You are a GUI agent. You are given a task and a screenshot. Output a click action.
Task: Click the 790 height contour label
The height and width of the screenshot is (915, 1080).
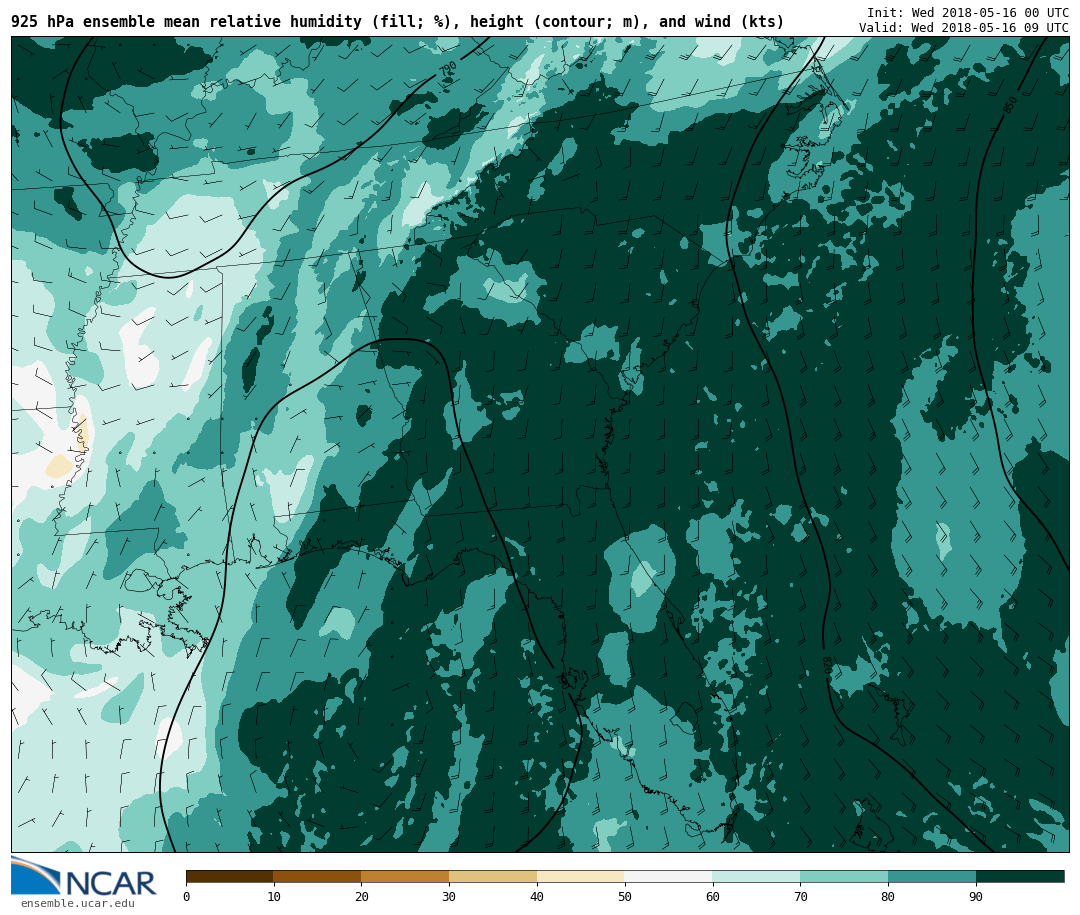(x=448, y=70)
